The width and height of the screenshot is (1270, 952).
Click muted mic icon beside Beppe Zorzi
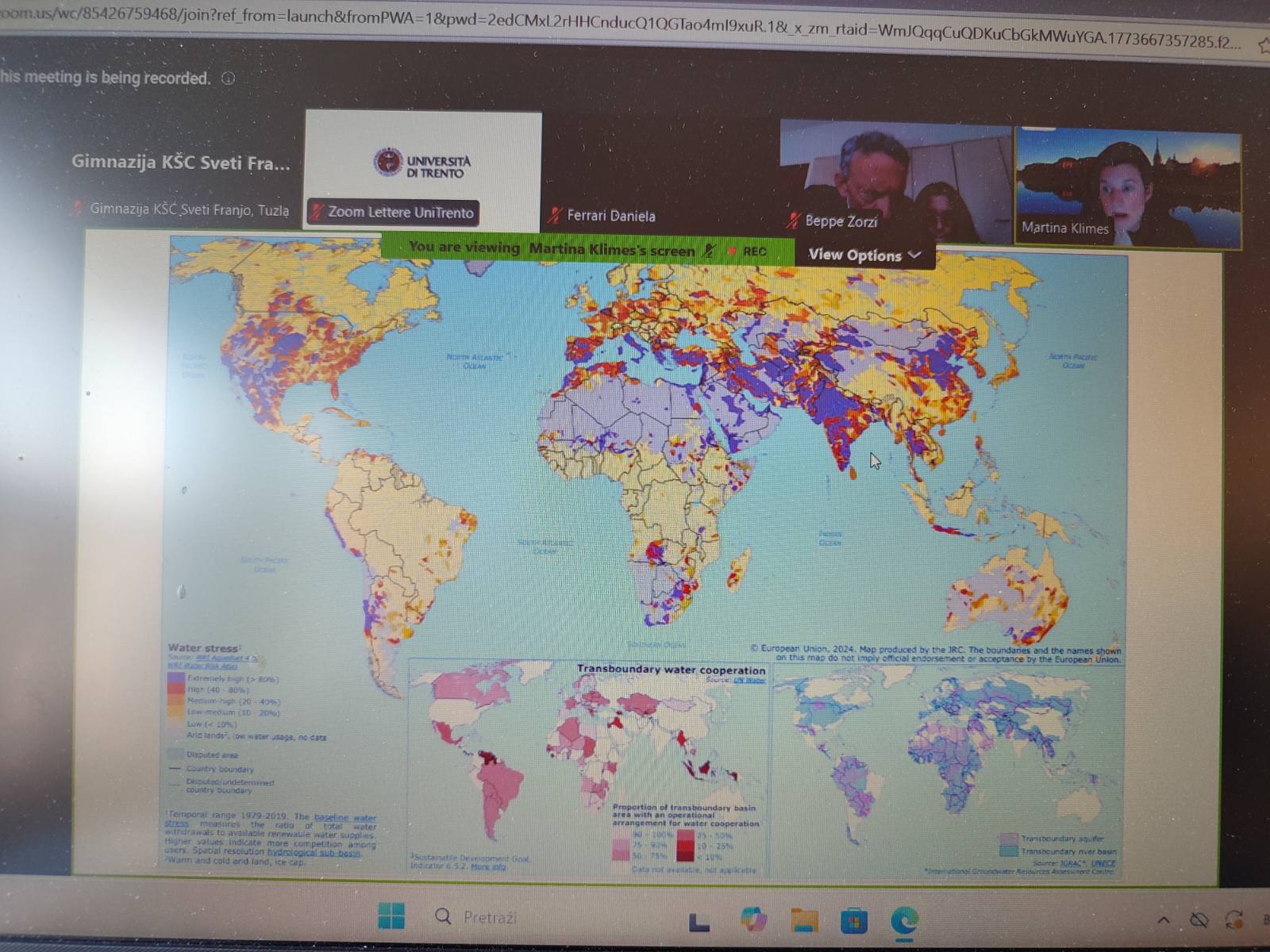(x=792, y=221)
